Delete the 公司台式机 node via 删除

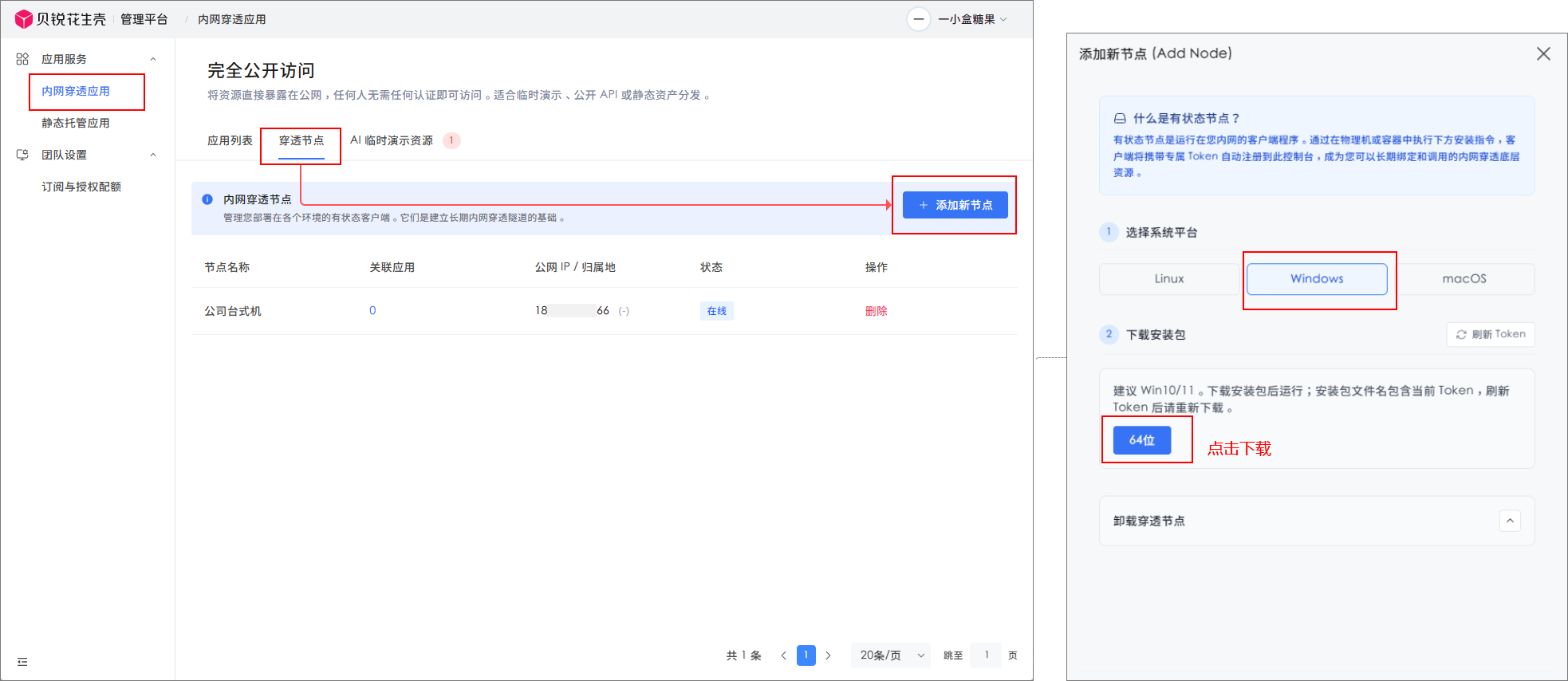point(876,311)
